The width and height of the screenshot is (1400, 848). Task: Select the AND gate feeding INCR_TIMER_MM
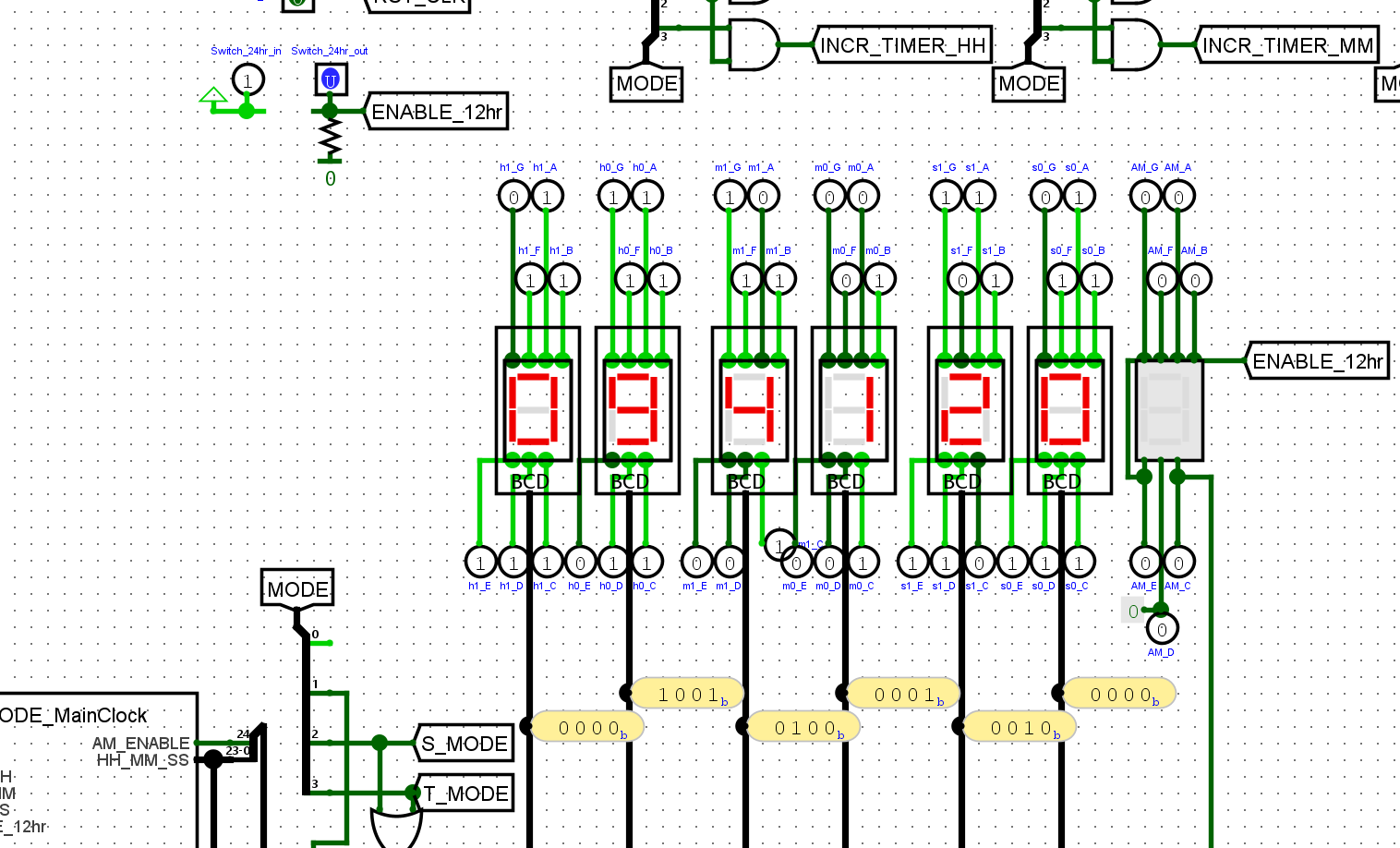[x=1134, y=44]
